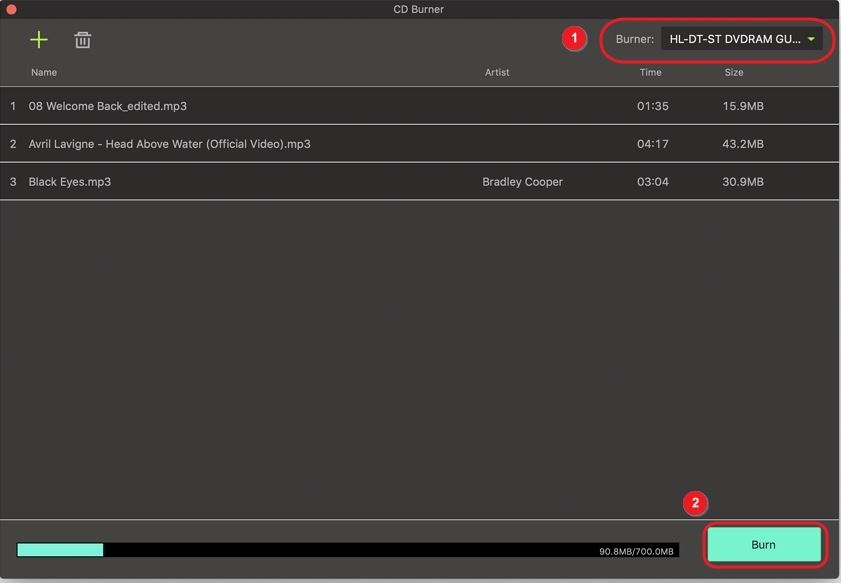Click the disc capacity progress bar
The height and width of the screenshot is (583, 841).
[347, 550]
